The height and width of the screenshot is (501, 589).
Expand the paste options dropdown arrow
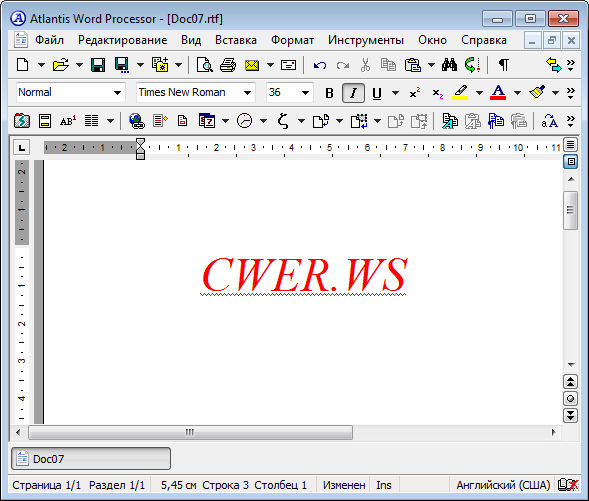click(x=431, y=65)
